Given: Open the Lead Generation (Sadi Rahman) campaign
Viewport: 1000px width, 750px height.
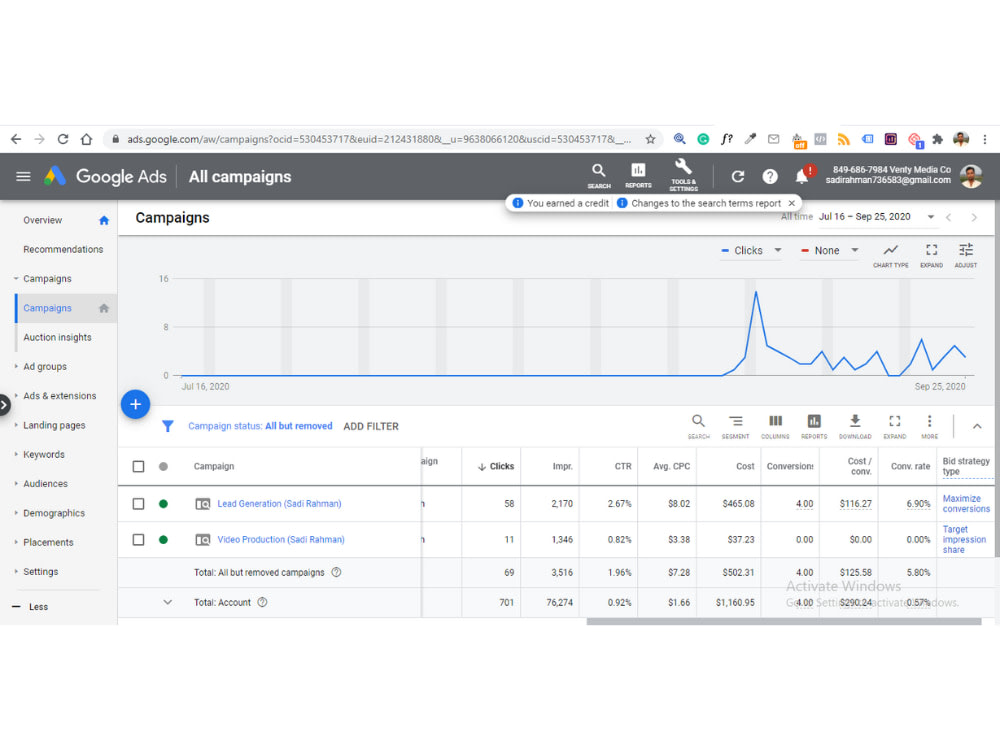Looking at the screenshot, I should (x=279, y=504).
